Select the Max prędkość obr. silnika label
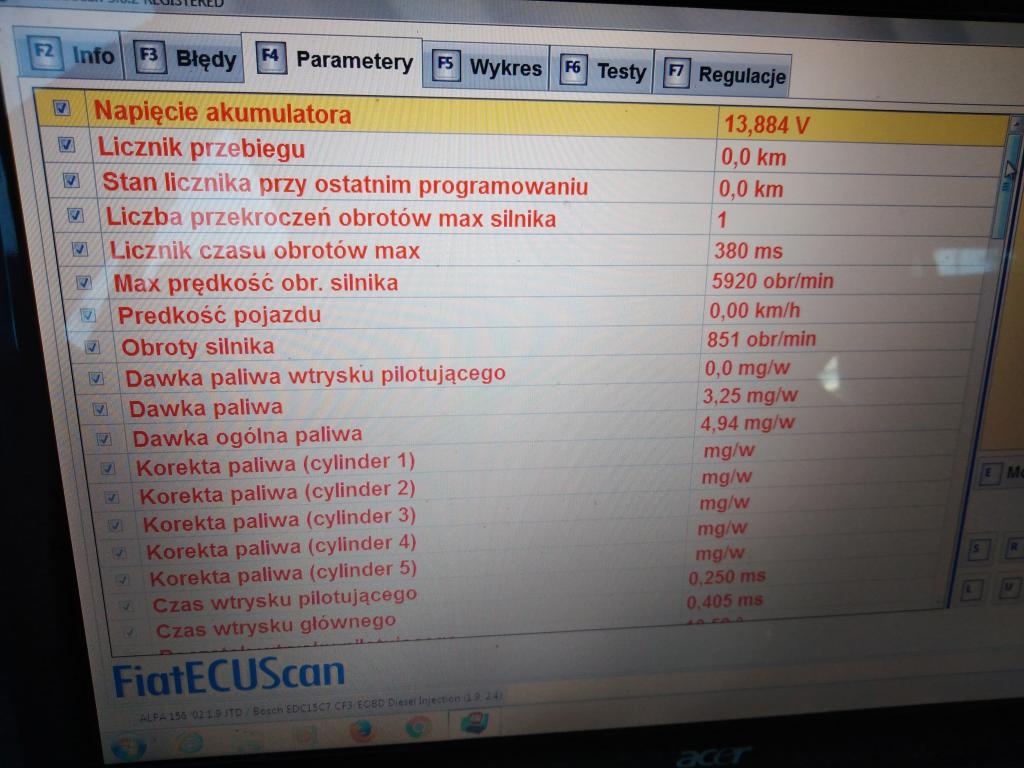Image resolution: width=1024 pixels, height=768 pixels. [x=255, y=283]
